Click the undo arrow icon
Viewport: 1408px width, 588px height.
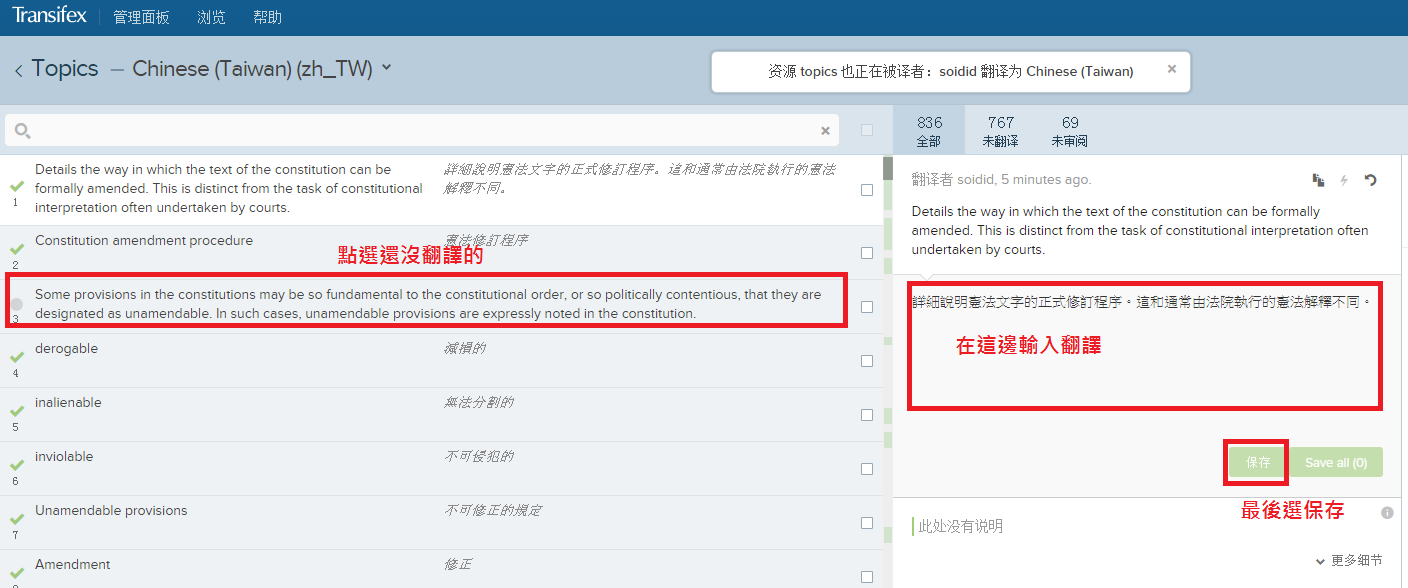(x=1370, y=180)
